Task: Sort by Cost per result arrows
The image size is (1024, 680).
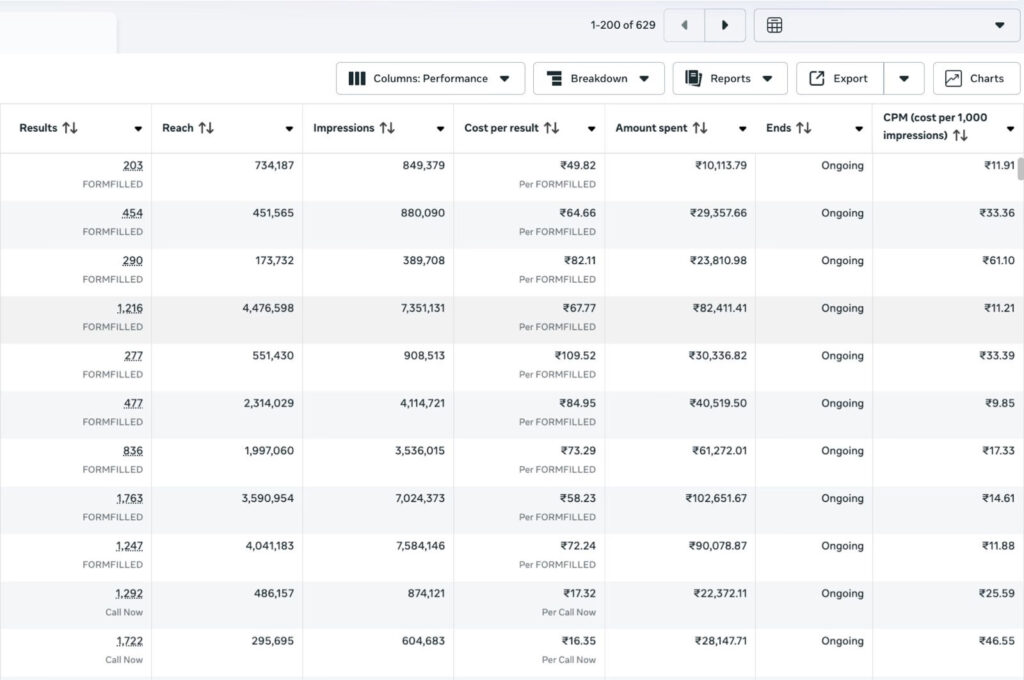Action: [x=551, y=128]
